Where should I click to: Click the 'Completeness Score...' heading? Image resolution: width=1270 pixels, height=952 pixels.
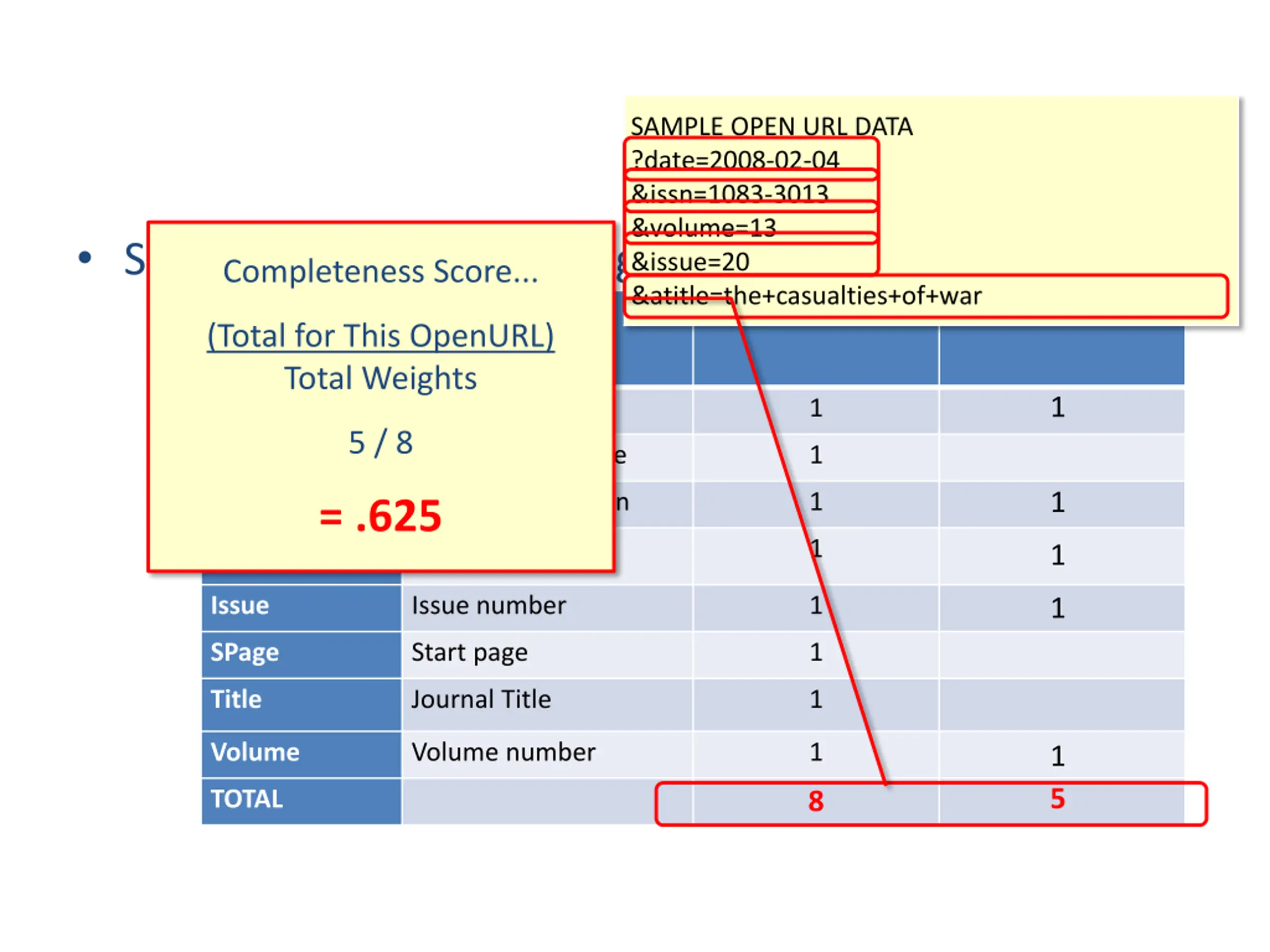(381, 271)
